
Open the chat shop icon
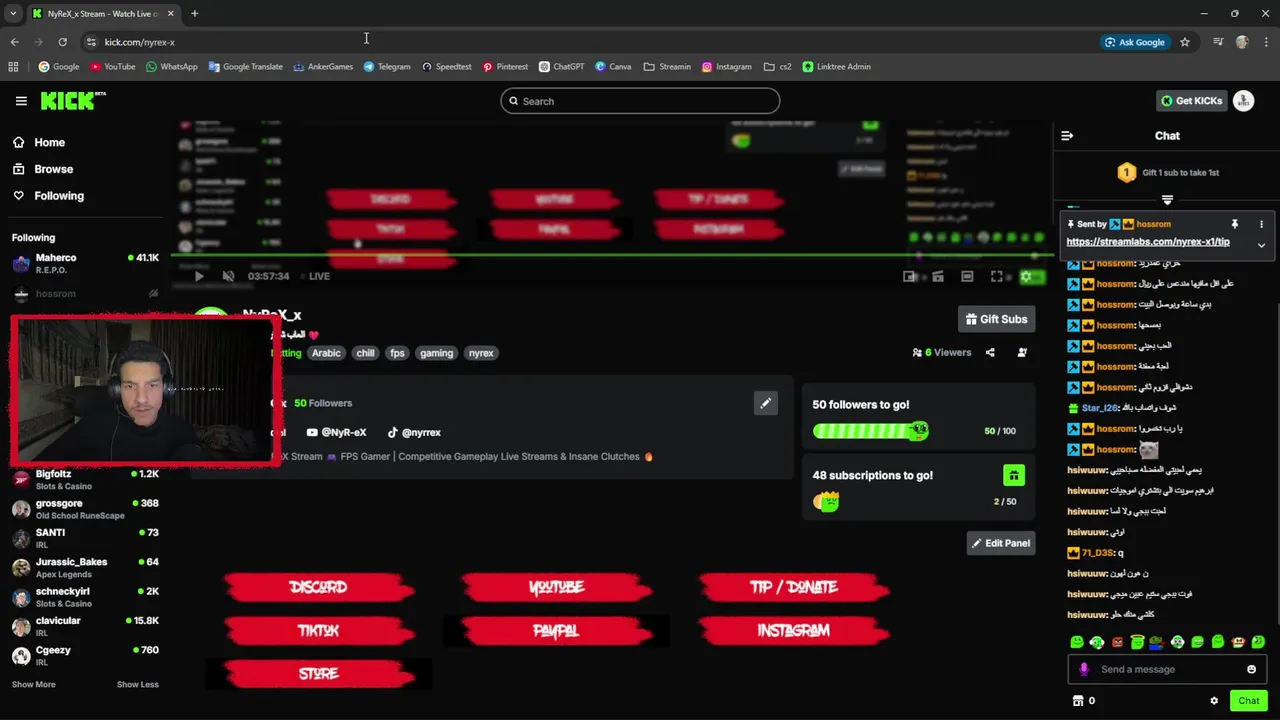1078,701
